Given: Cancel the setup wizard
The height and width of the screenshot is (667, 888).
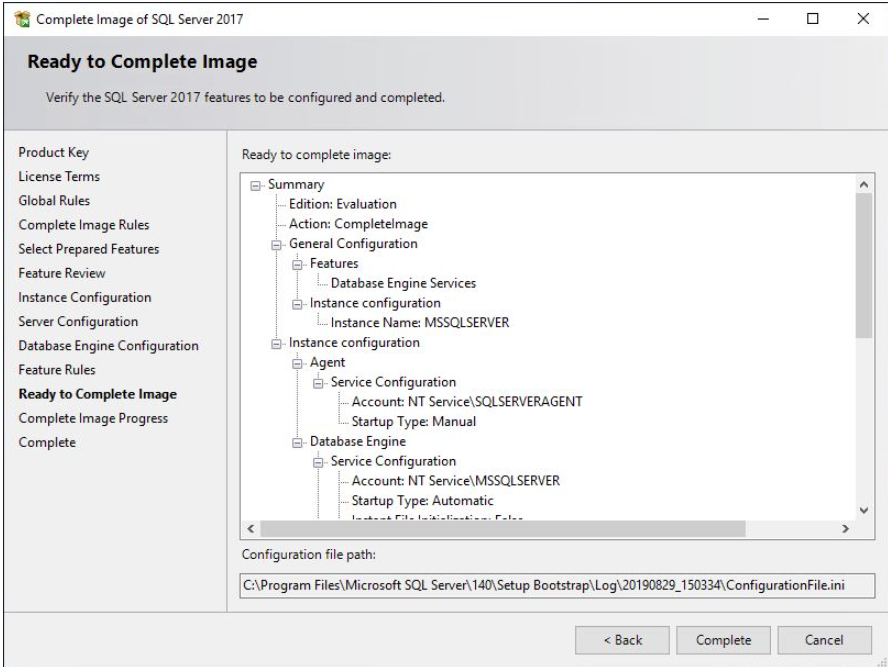Looking at the screenshot, I should click(824, 640).
